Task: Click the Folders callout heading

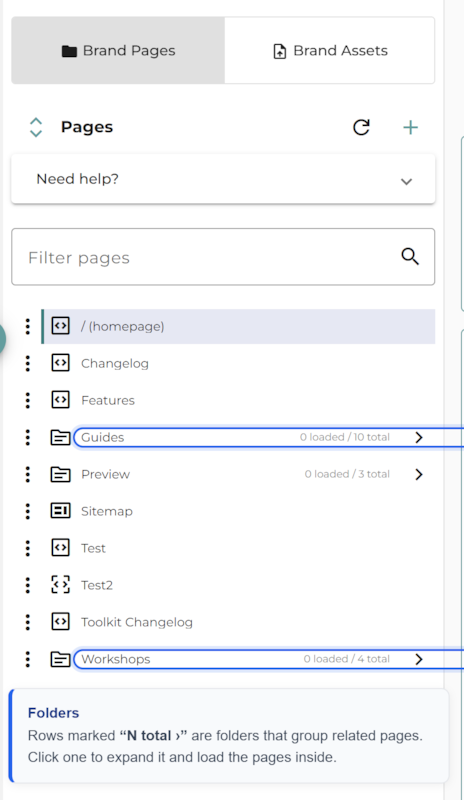Action: tap(54, 713)
